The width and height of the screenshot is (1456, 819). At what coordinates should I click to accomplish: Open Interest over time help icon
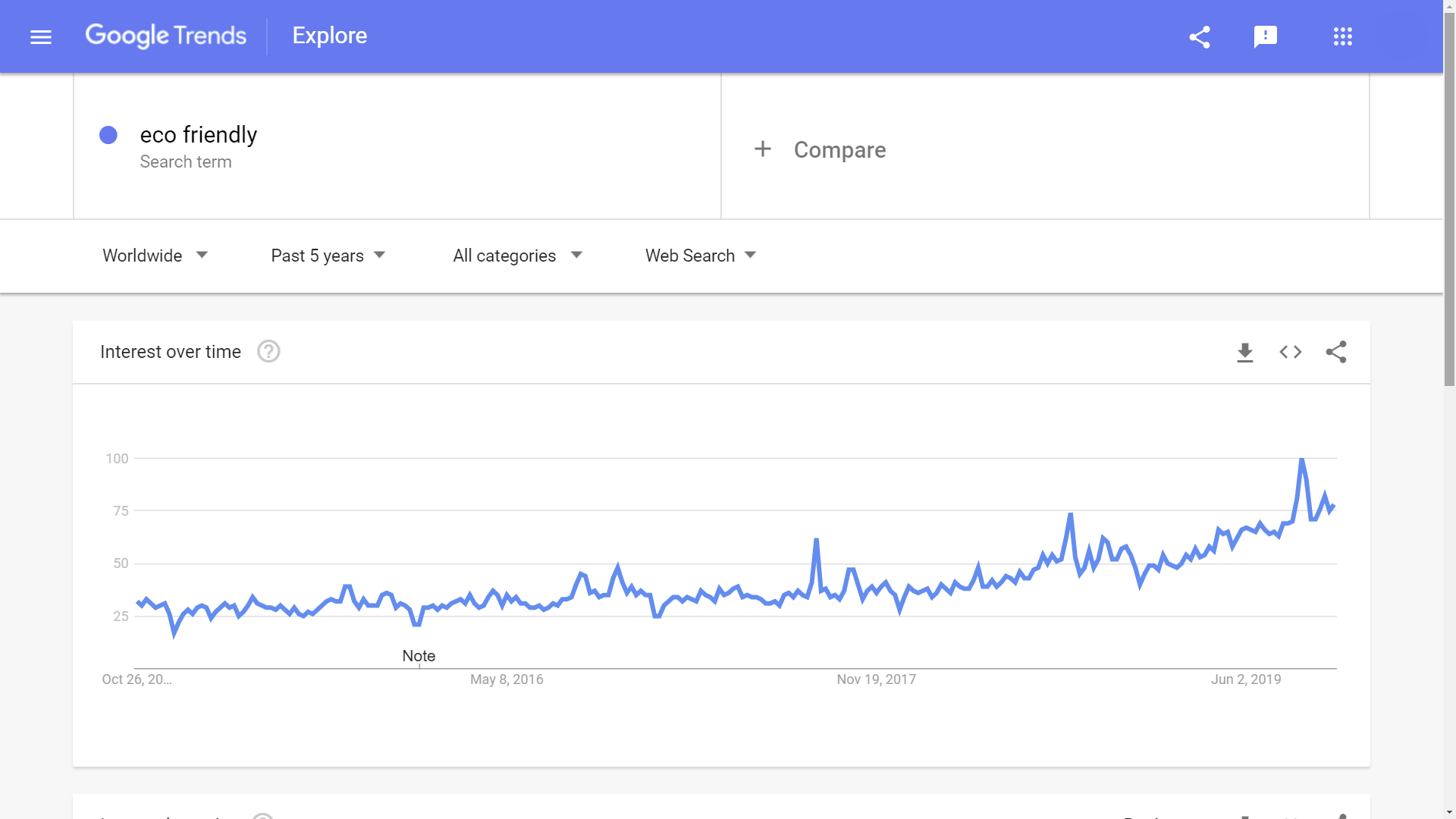pyautogui.click(x=268, y=352)
